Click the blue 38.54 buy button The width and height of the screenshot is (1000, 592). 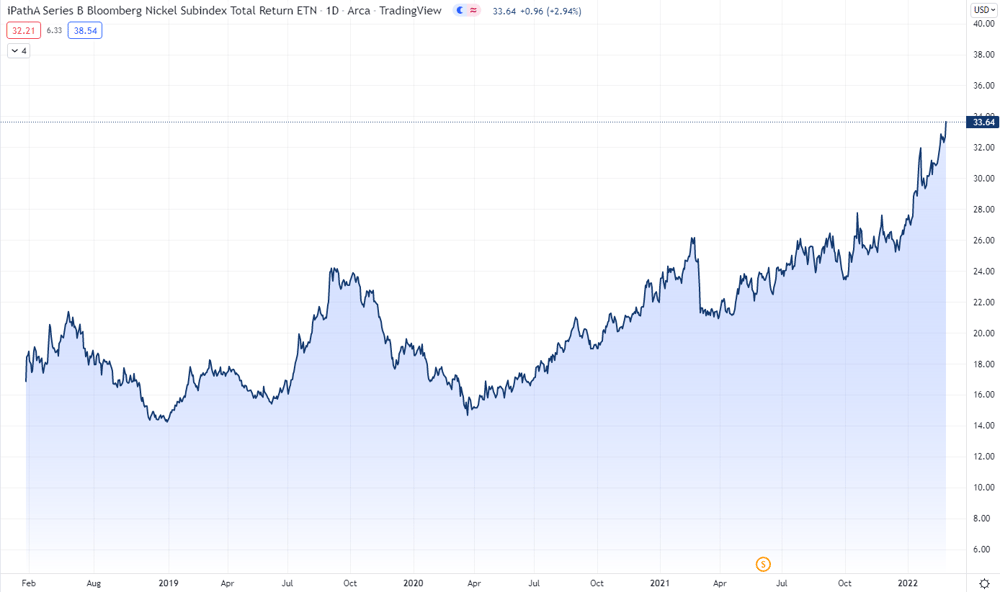click(85, 31)
